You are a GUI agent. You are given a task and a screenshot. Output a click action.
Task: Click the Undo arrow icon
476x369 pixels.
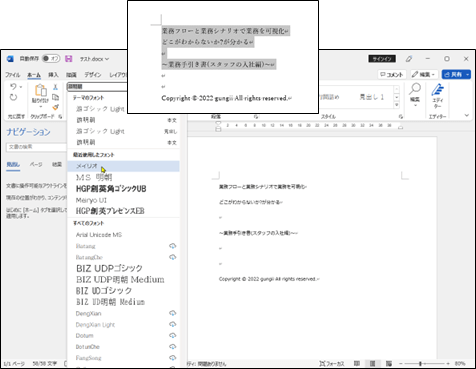coord(13,87)
